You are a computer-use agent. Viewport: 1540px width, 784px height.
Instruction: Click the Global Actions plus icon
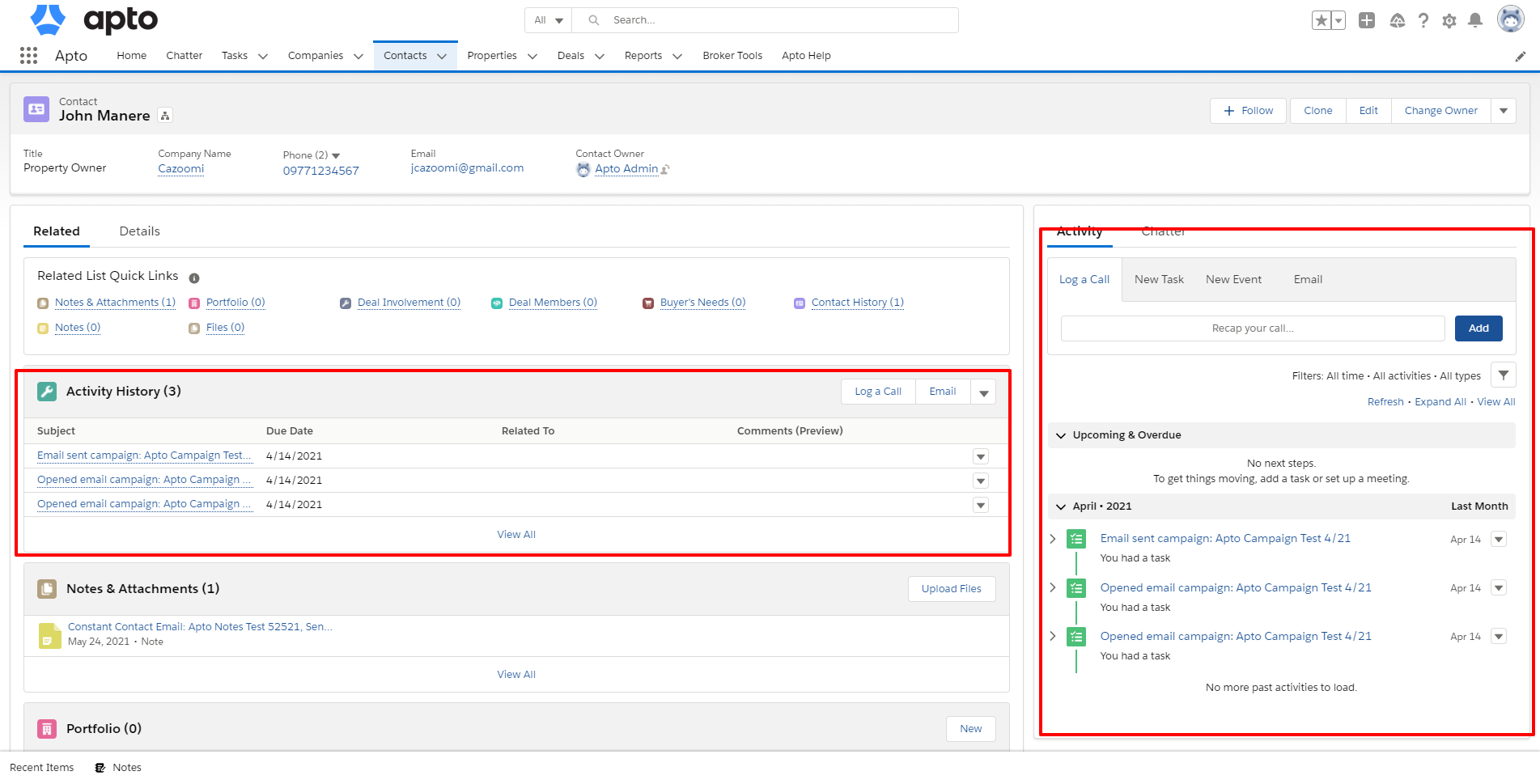point(1367,21)
